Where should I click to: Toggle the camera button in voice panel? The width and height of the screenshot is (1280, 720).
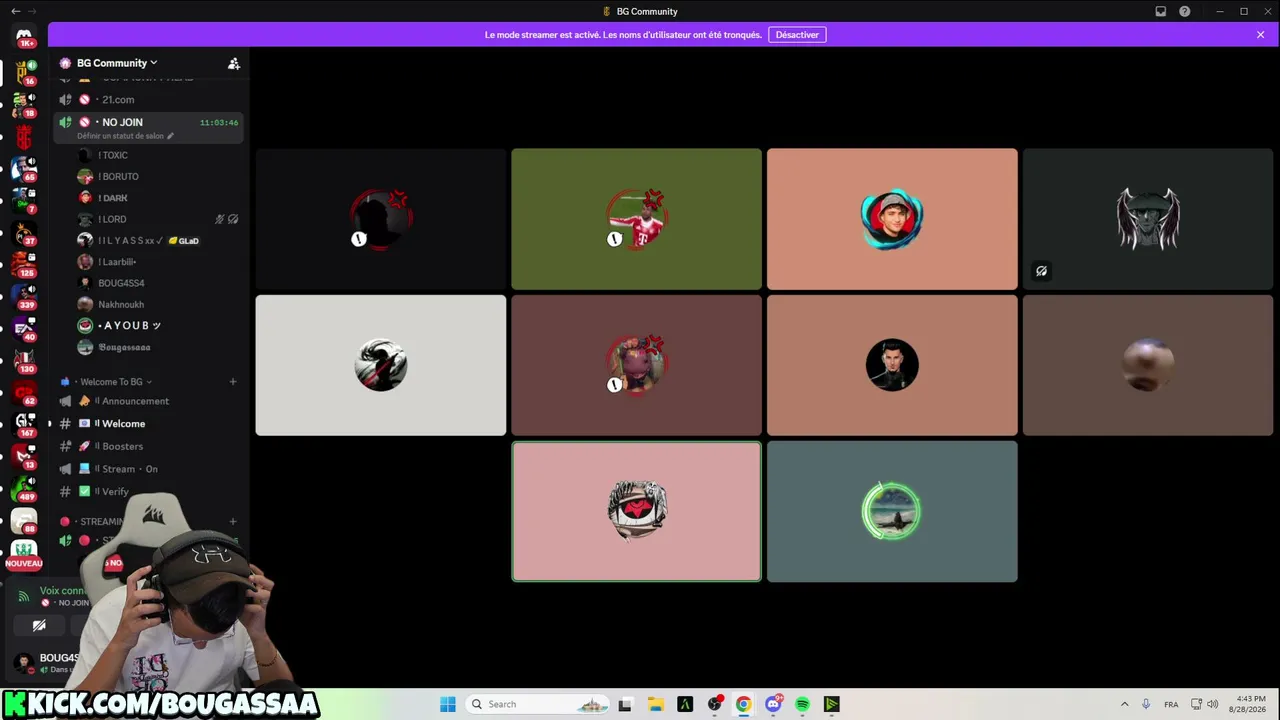point(39,626)
